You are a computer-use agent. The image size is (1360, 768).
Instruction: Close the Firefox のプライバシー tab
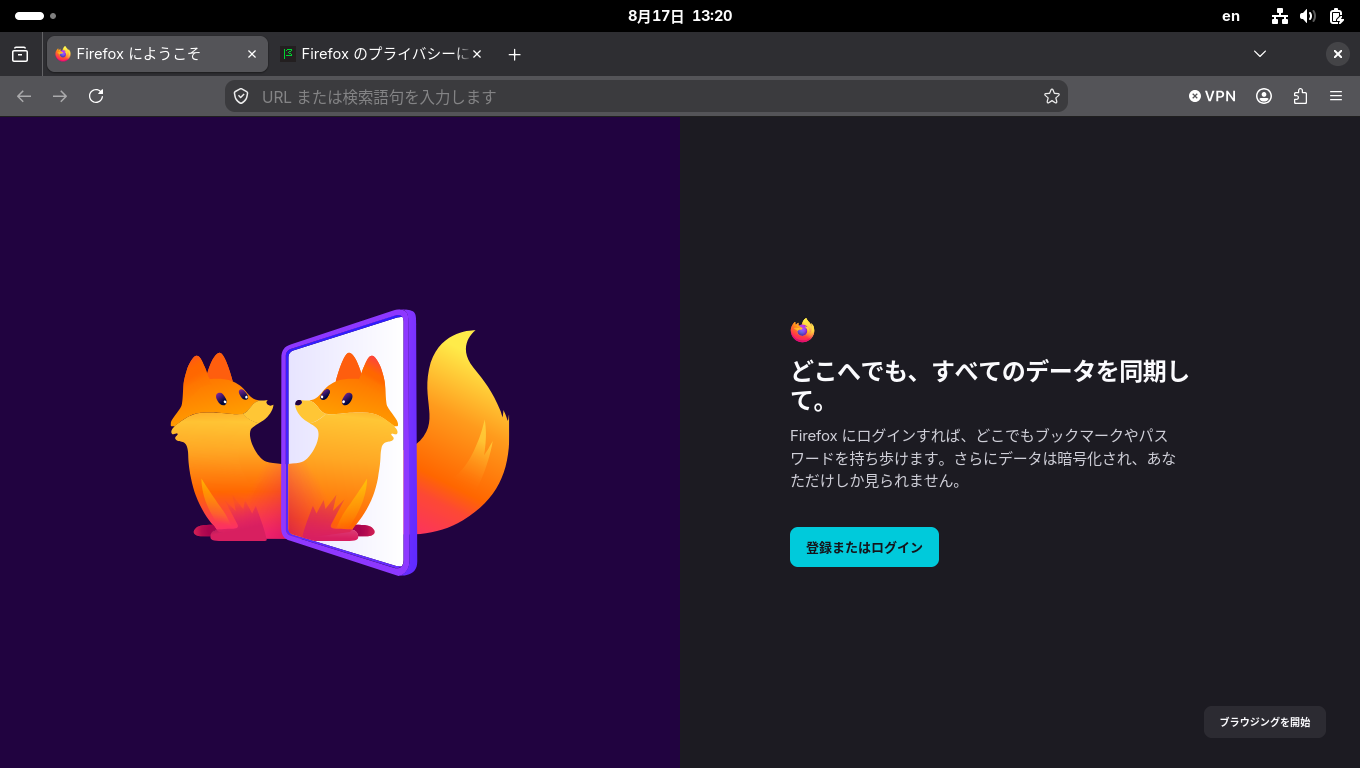(477, 54)
